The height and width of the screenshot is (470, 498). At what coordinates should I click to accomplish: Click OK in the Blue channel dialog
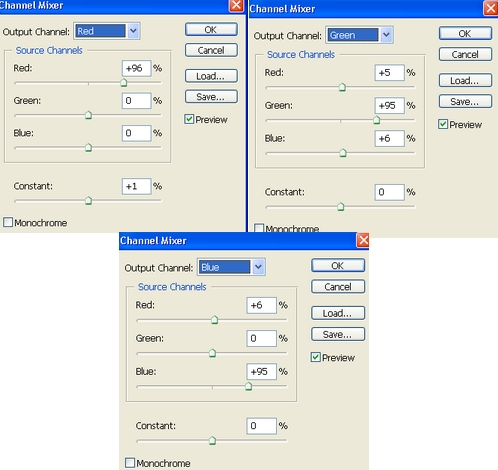(x=338, y=266)
